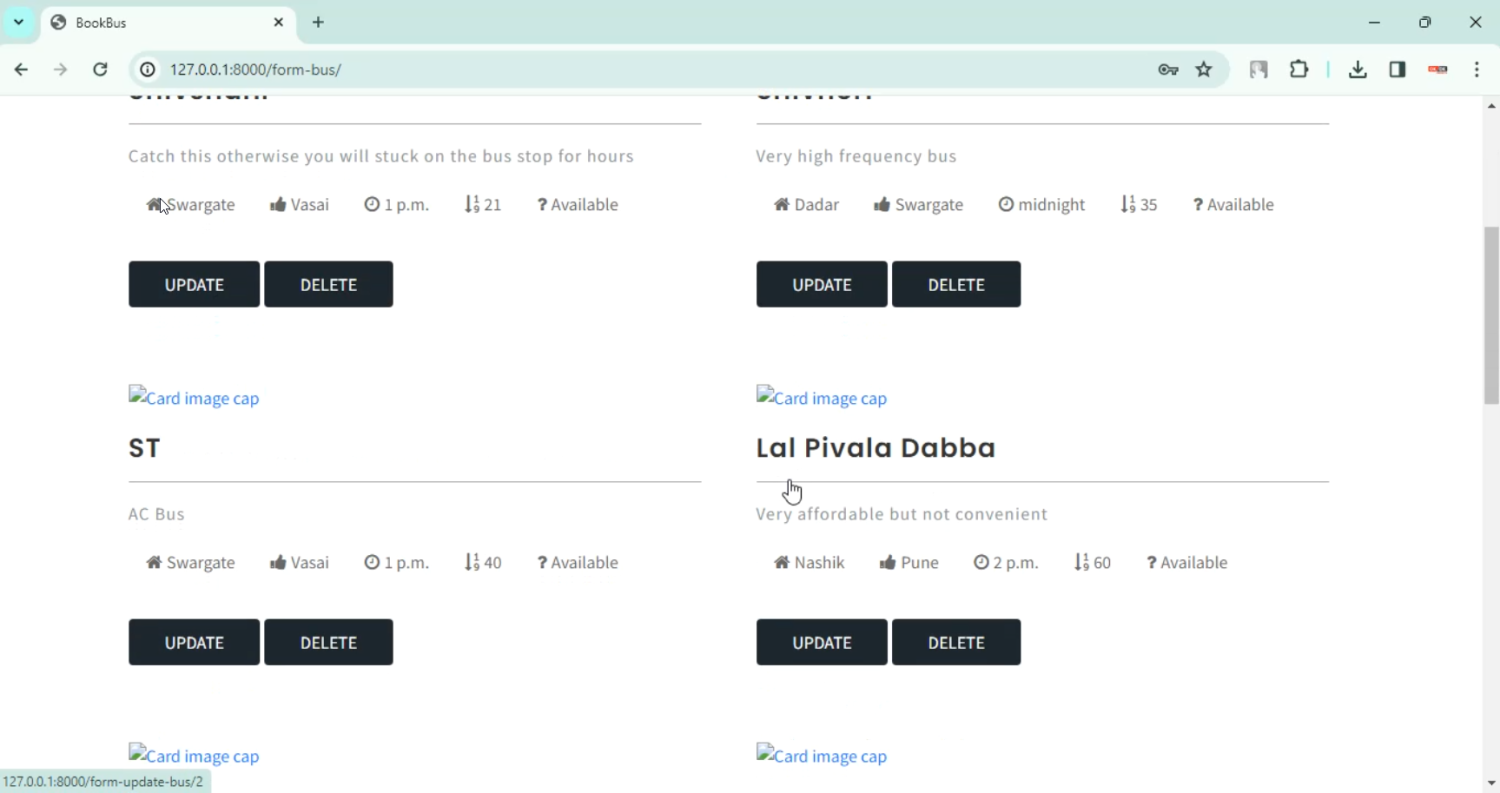Open the browser extensions puzzle icon
1500x793 pixels.
click(x=1299, y=69)
